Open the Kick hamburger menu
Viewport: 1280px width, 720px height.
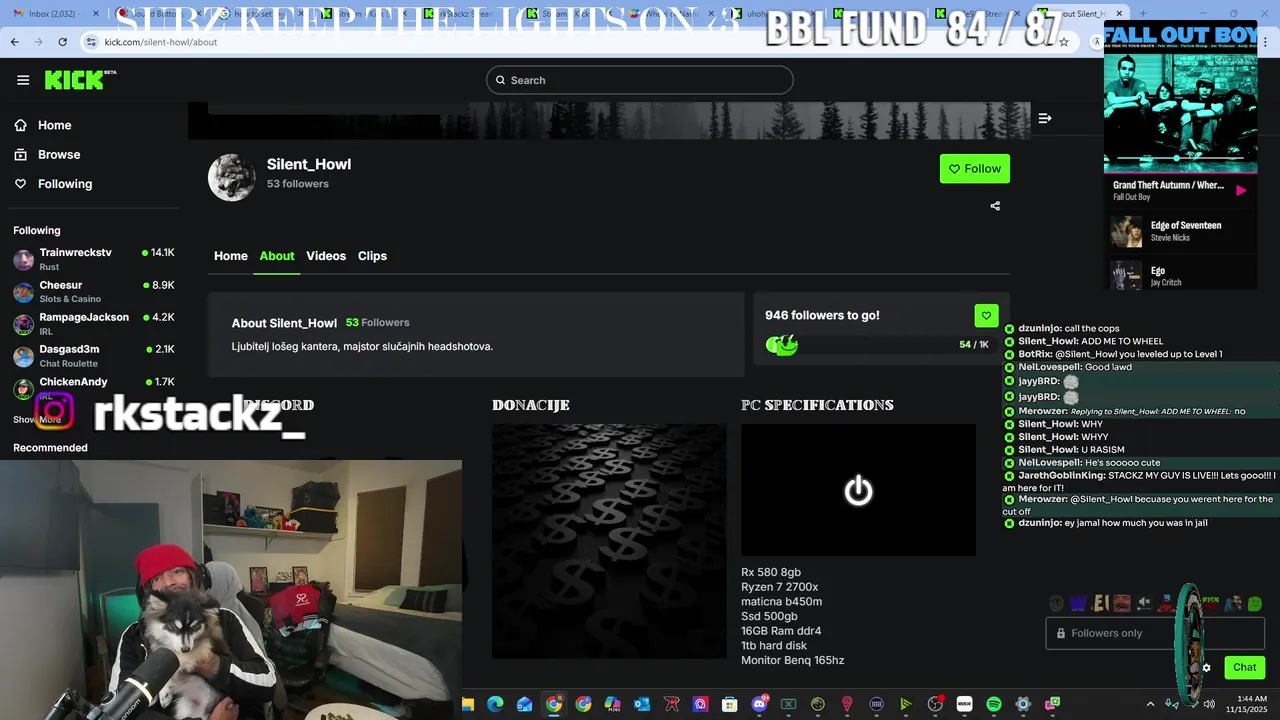click(x=23, y=80)
